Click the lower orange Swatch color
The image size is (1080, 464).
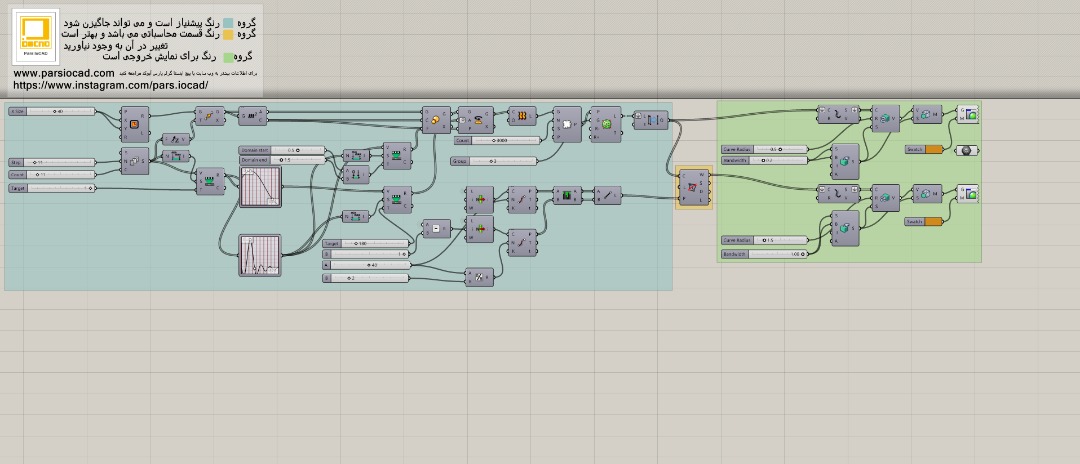(933, 222)
